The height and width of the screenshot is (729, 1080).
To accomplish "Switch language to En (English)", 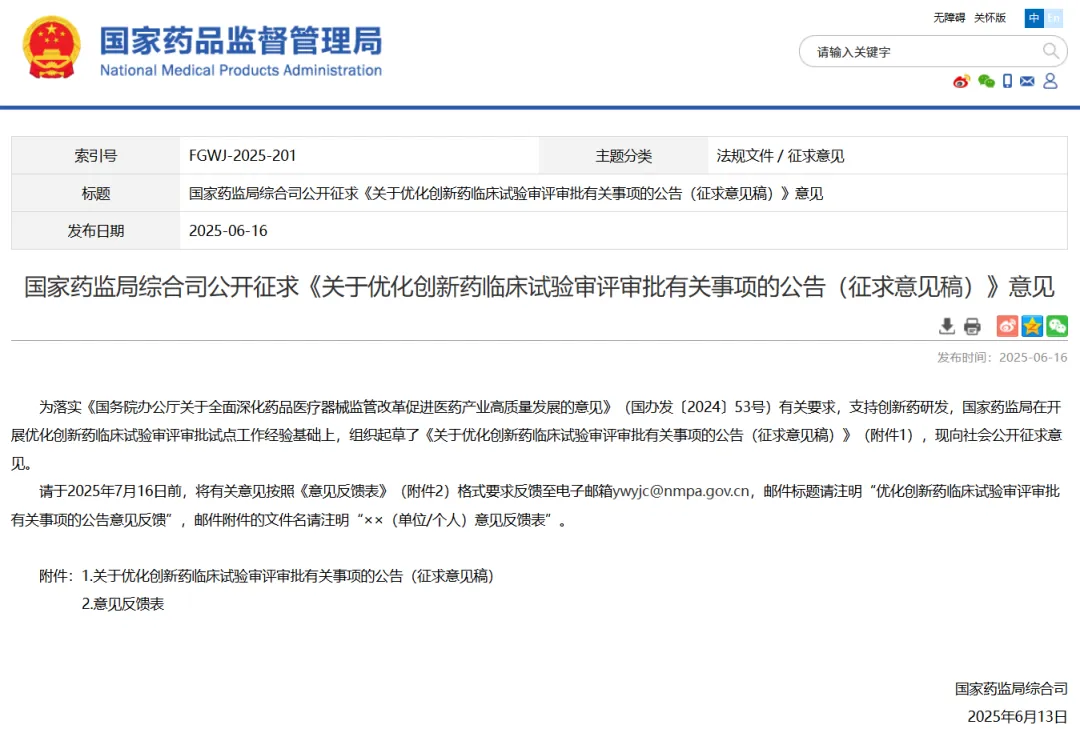I will [x=1054, y=18].
